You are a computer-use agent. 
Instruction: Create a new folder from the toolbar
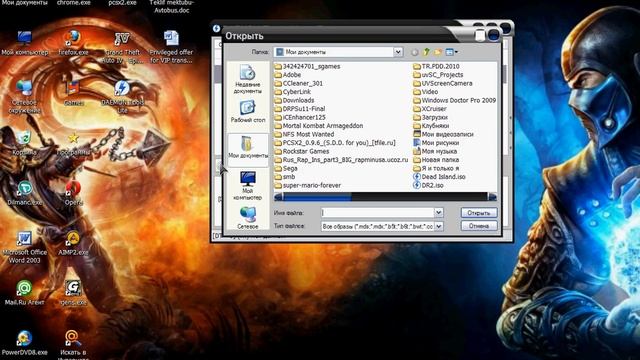point(438,52)
